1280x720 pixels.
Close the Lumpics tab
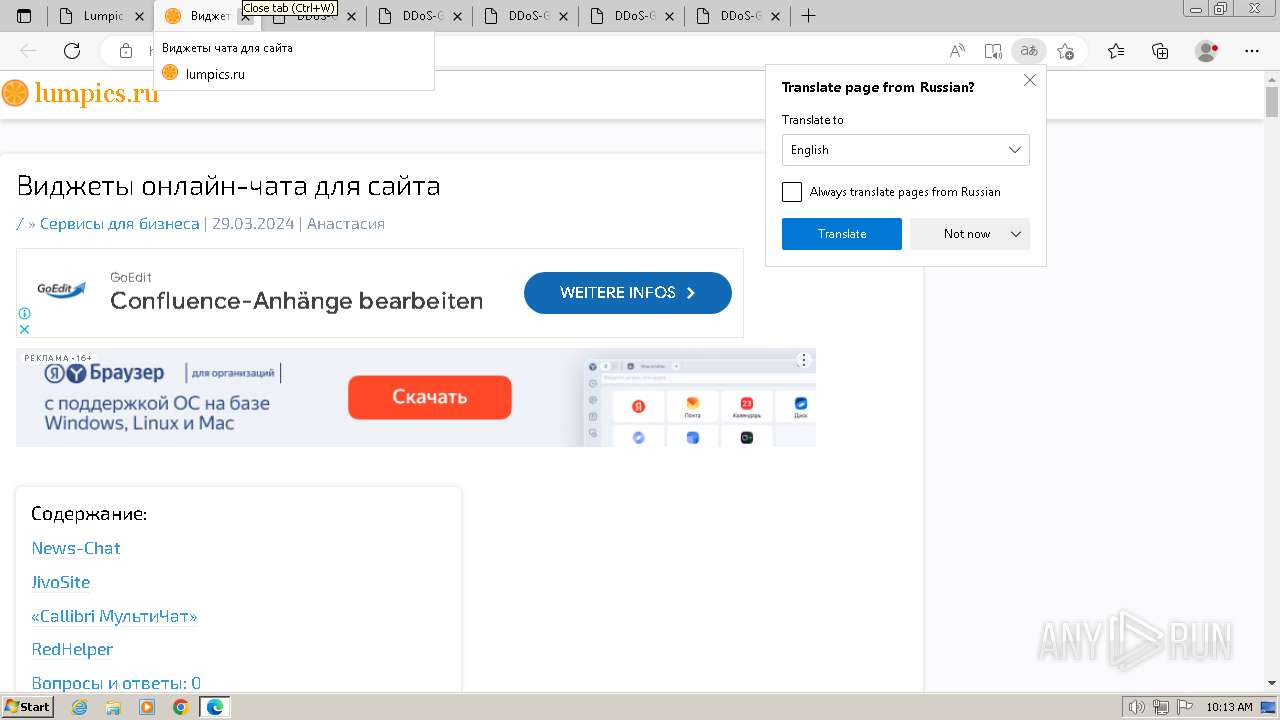tap(139, 16)
